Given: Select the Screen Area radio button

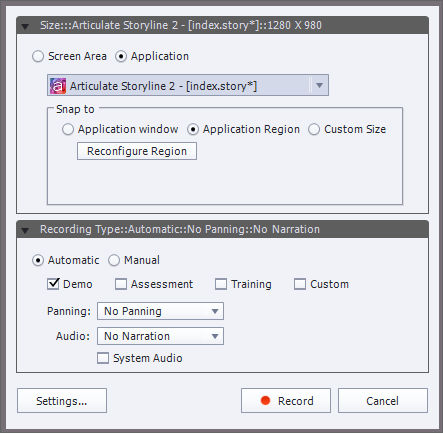Looking at the screenshot, I should pyautogui.click(x=38, y=56).
